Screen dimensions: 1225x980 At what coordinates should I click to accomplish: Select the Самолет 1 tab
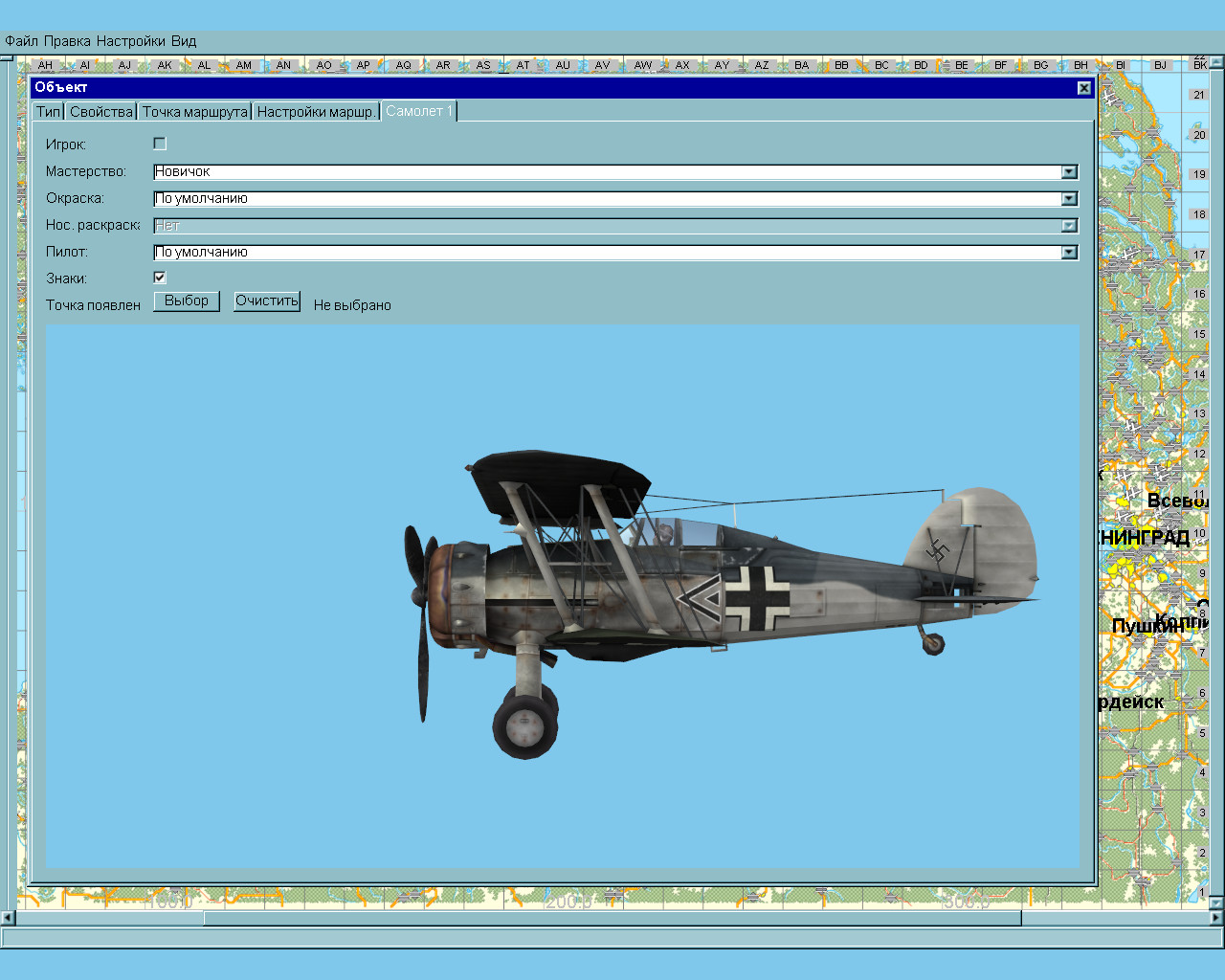(x=419, y=111)
